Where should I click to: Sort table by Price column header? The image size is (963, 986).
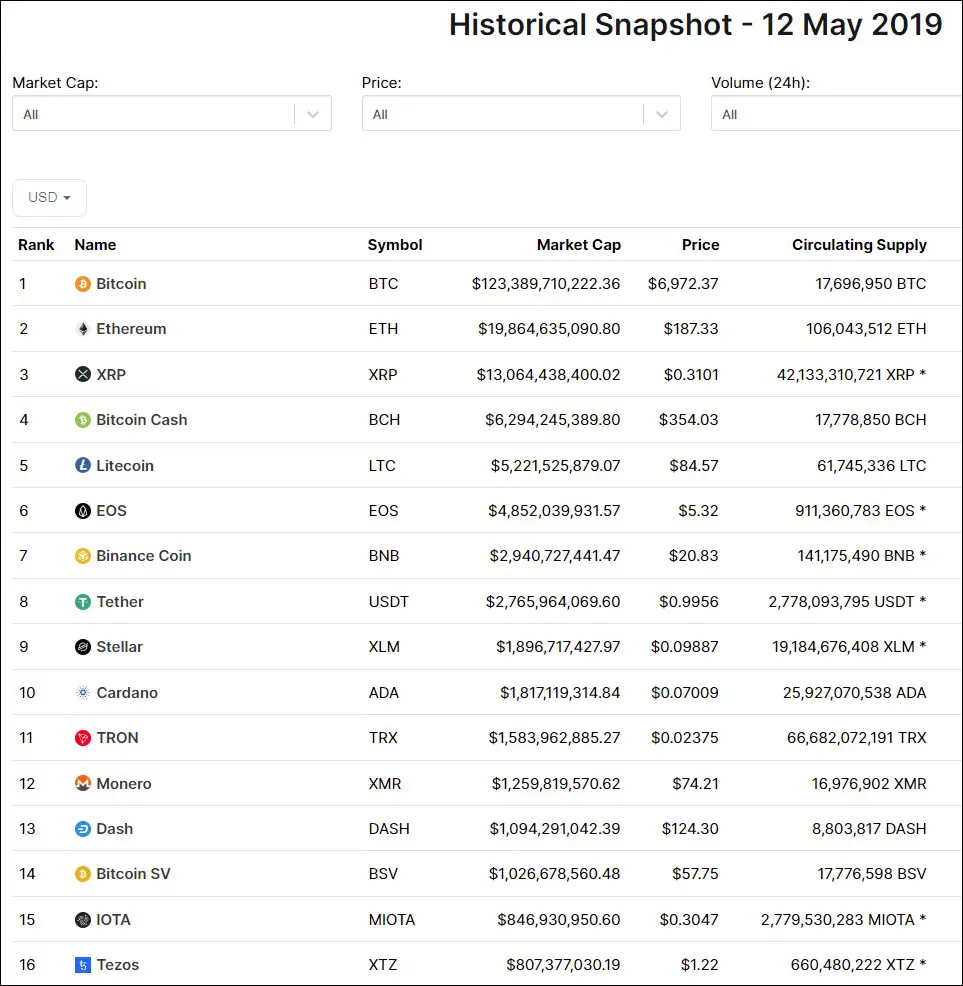701,245
